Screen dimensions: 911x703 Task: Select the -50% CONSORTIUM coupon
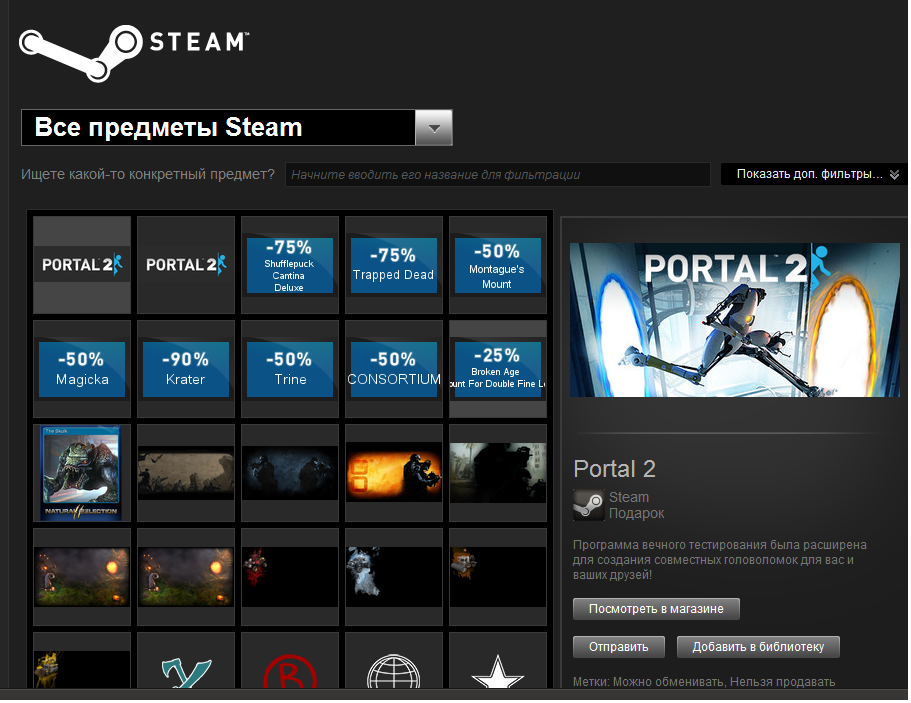pos(394,369)
